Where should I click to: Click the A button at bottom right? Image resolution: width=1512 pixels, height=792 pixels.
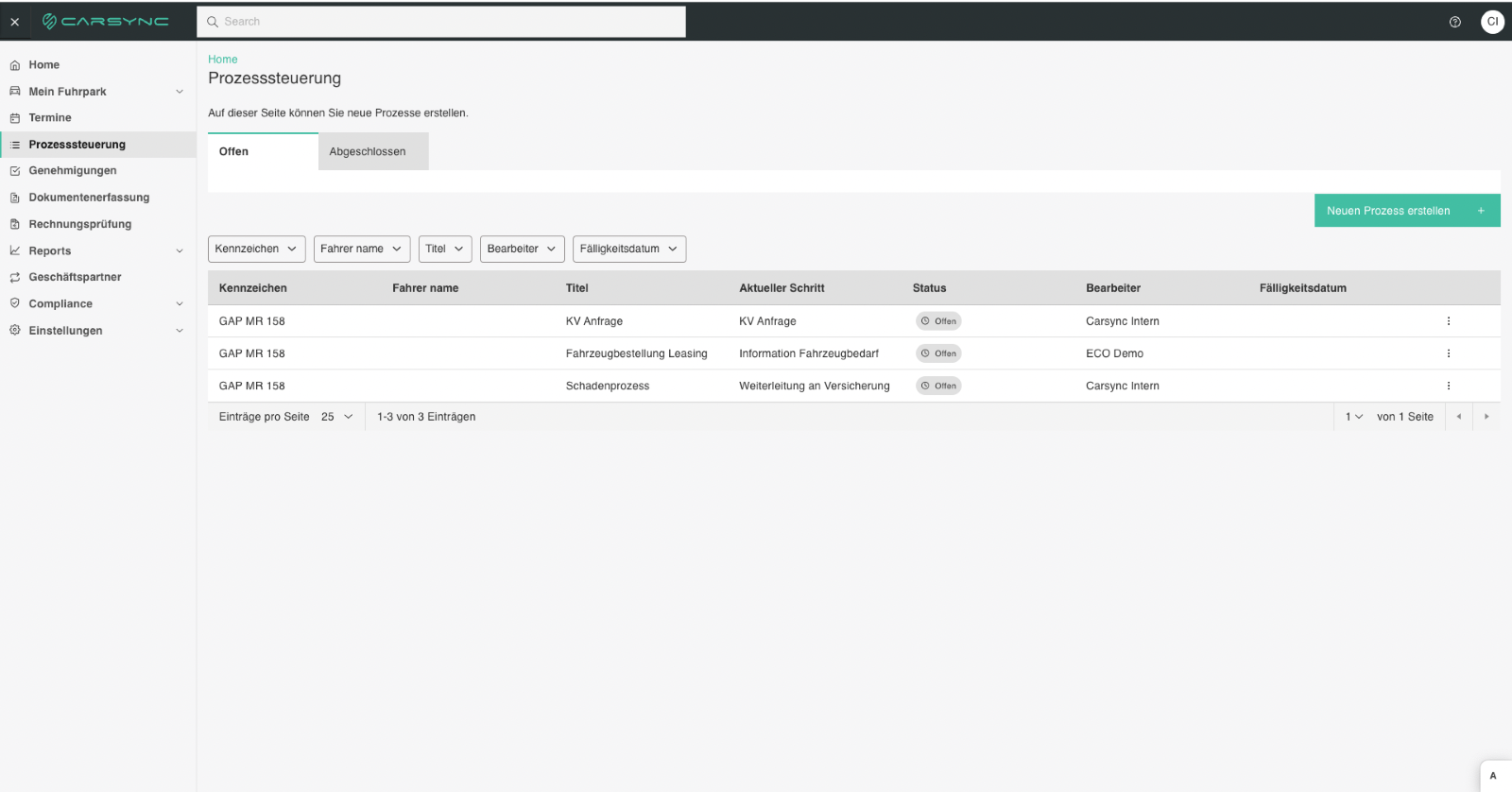(x=1493, y=776)
